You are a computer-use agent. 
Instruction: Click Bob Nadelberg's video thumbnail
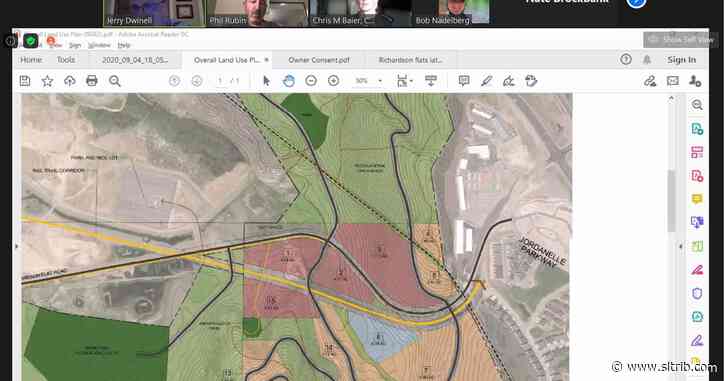point(451,13)
